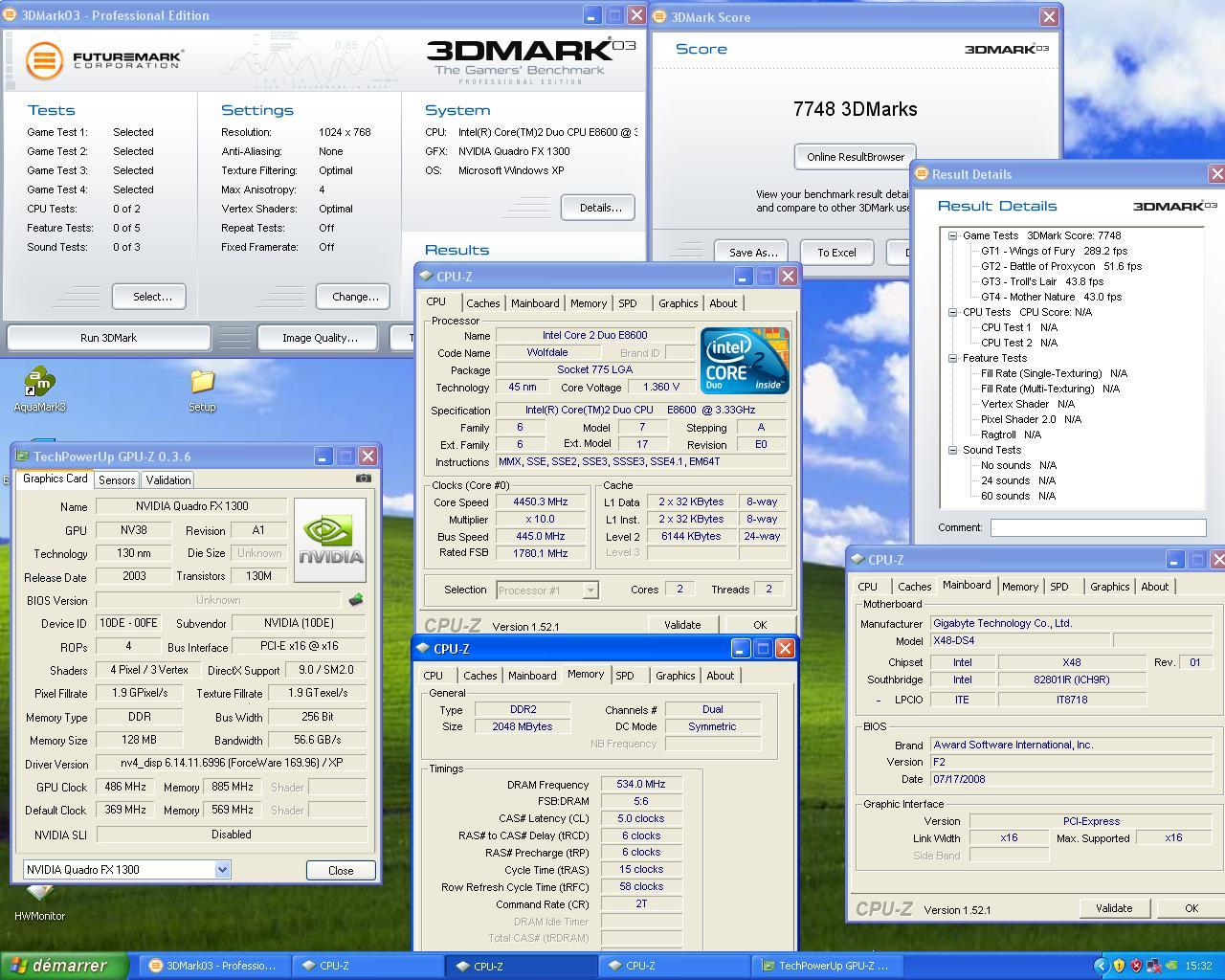
Task: Open About tab in CPU-Z CPU window
Action: coord(724,303)
